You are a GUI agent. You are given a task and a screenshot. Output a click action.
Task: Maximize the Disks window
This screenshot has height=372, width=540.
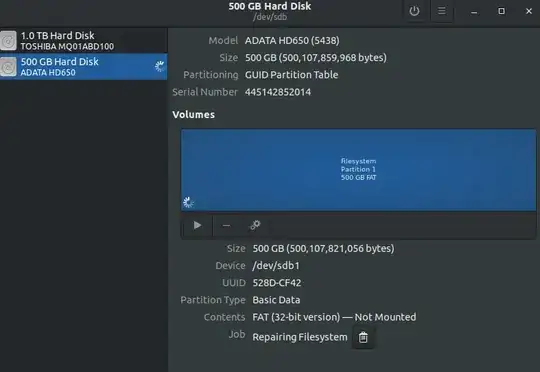click(501, 11)
